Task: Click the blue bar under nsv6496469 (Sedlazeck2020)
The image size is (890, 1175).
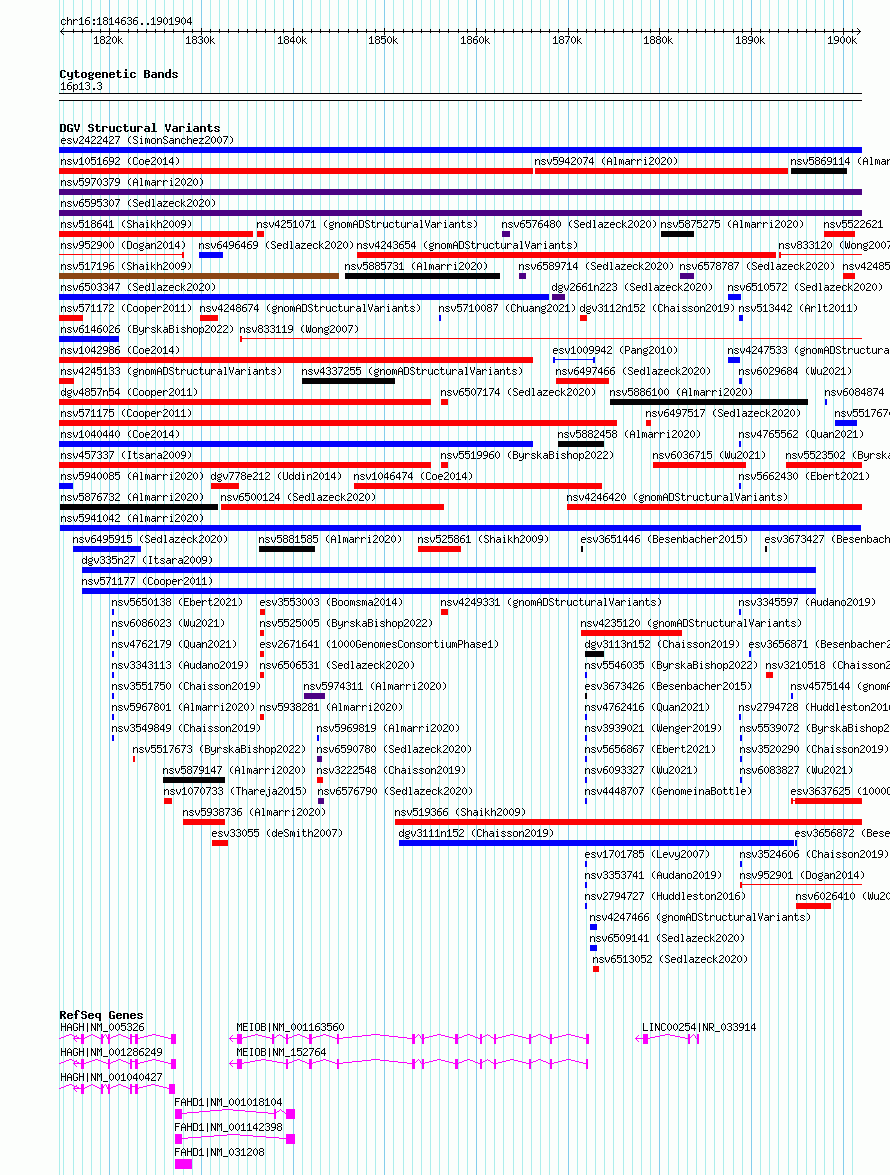Action: [x=211, y=255]
